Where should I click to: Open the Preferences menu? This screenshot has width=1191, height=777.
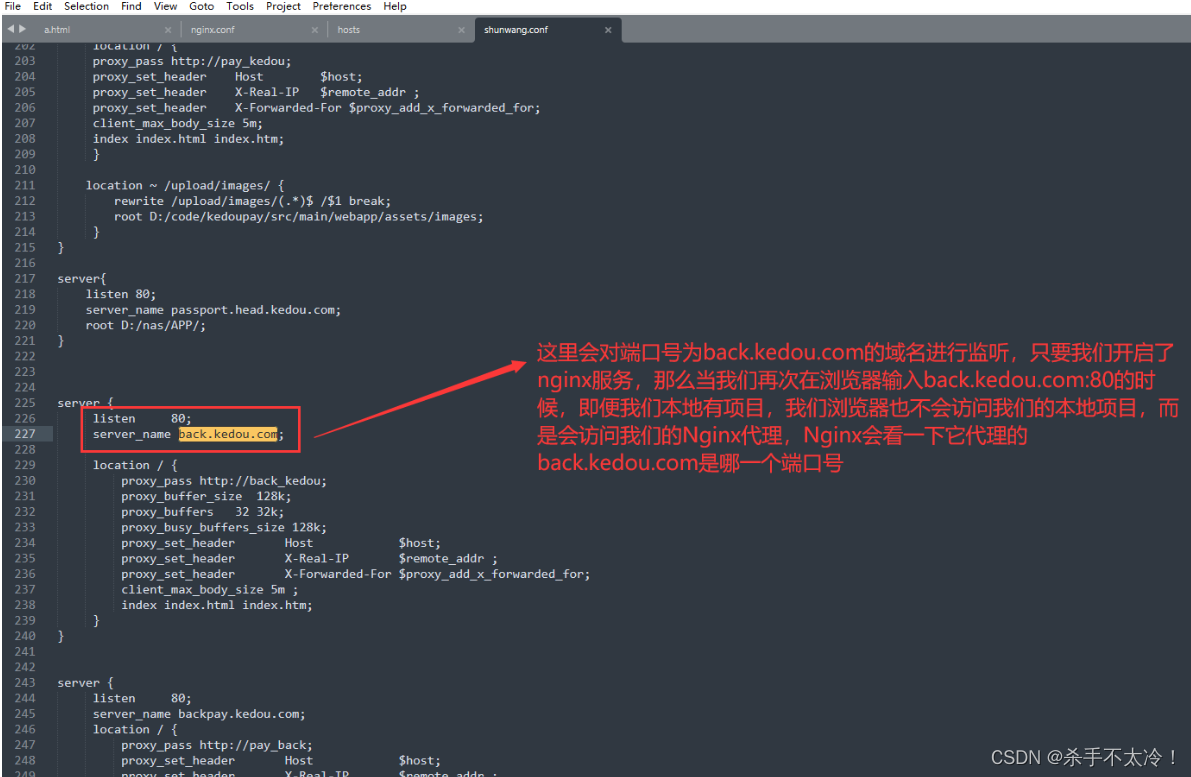click(x=342, y=6)
